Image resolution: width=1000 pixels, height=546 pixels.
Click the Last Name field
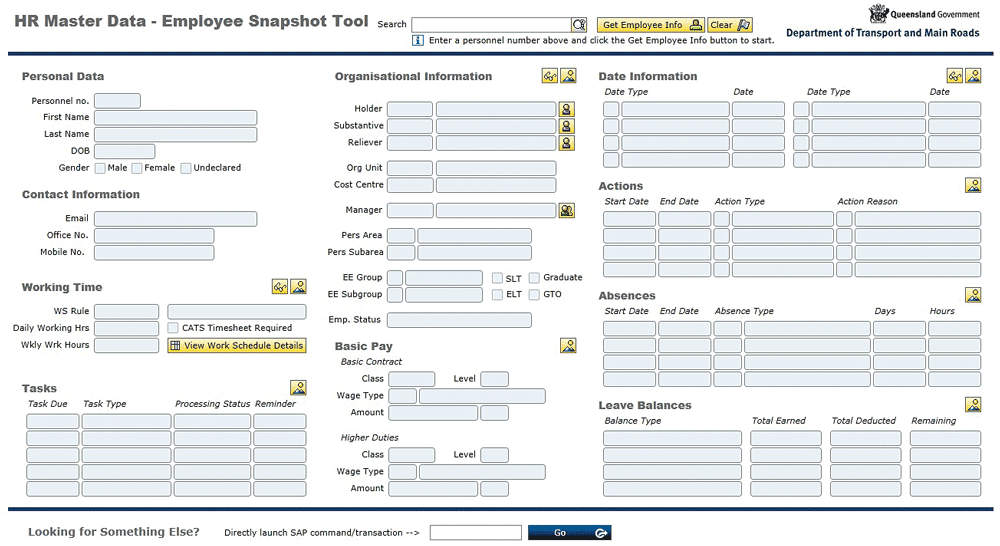tap(175, 135)
